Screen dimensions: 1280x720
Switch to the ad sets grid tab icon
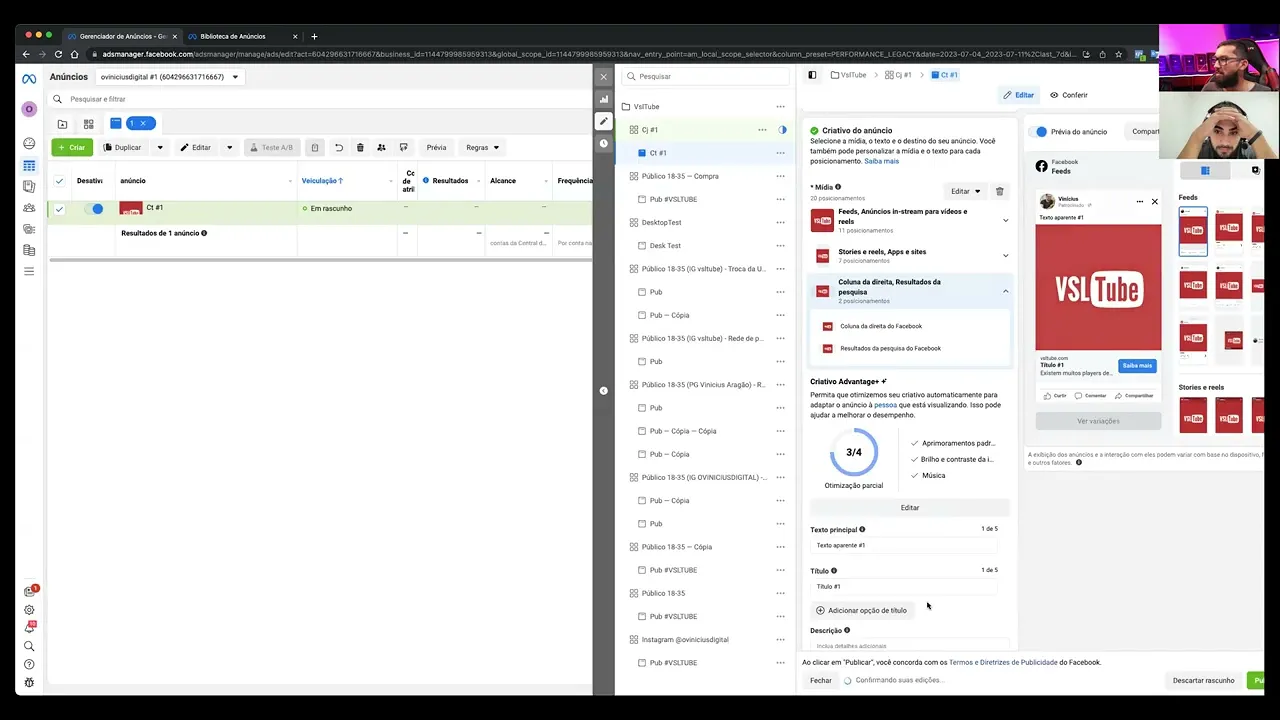88,124
